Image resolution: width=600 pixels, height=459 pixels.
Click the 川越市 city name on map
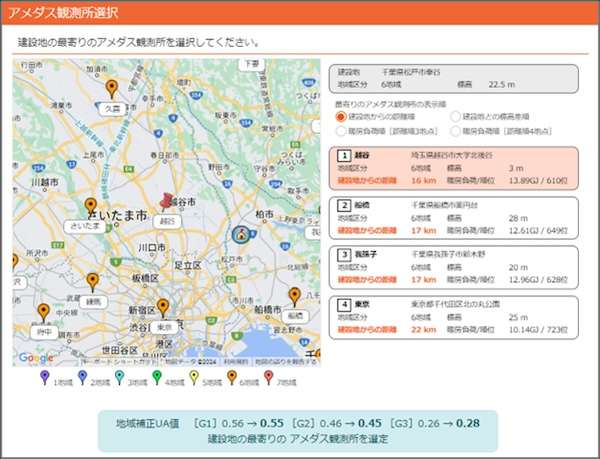45,182
